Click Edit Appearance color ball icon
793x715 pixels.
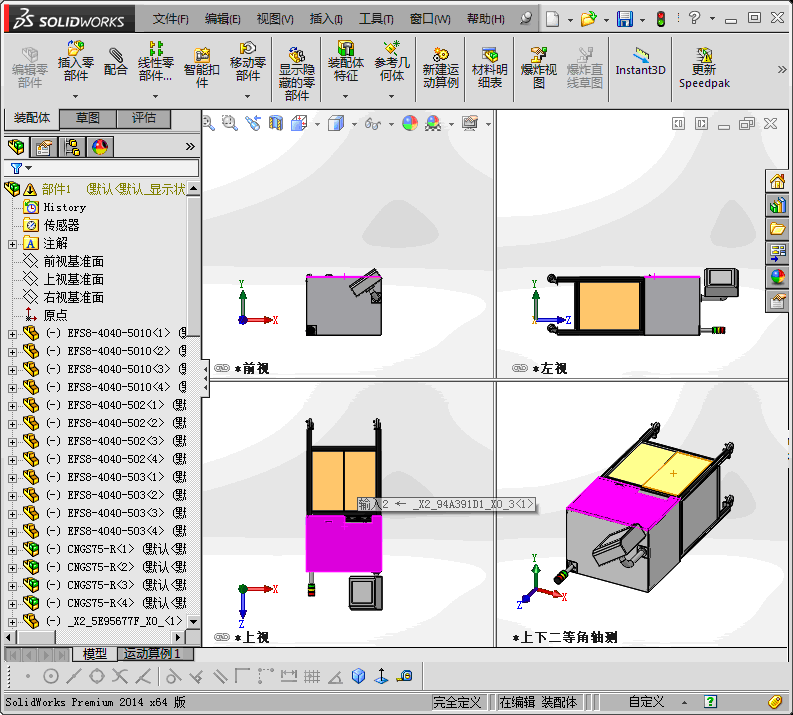coord(410,123)
